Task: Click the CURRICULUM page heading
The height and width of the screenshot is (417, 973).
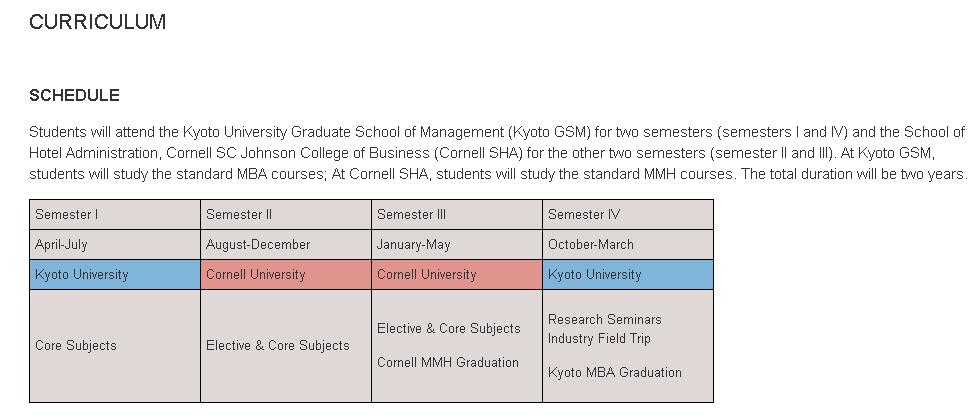Action: pos(97,22)
